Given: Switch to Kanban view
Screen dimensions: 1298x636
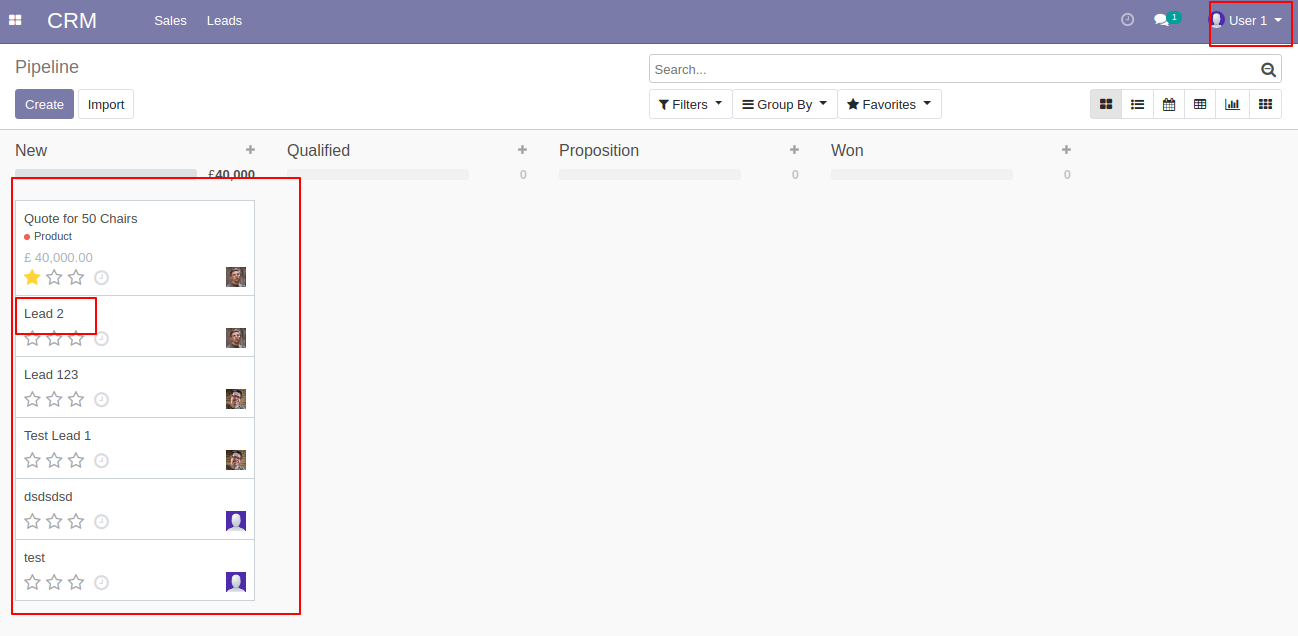Looking at the screenshot, I should click(x=1106, y=104).
